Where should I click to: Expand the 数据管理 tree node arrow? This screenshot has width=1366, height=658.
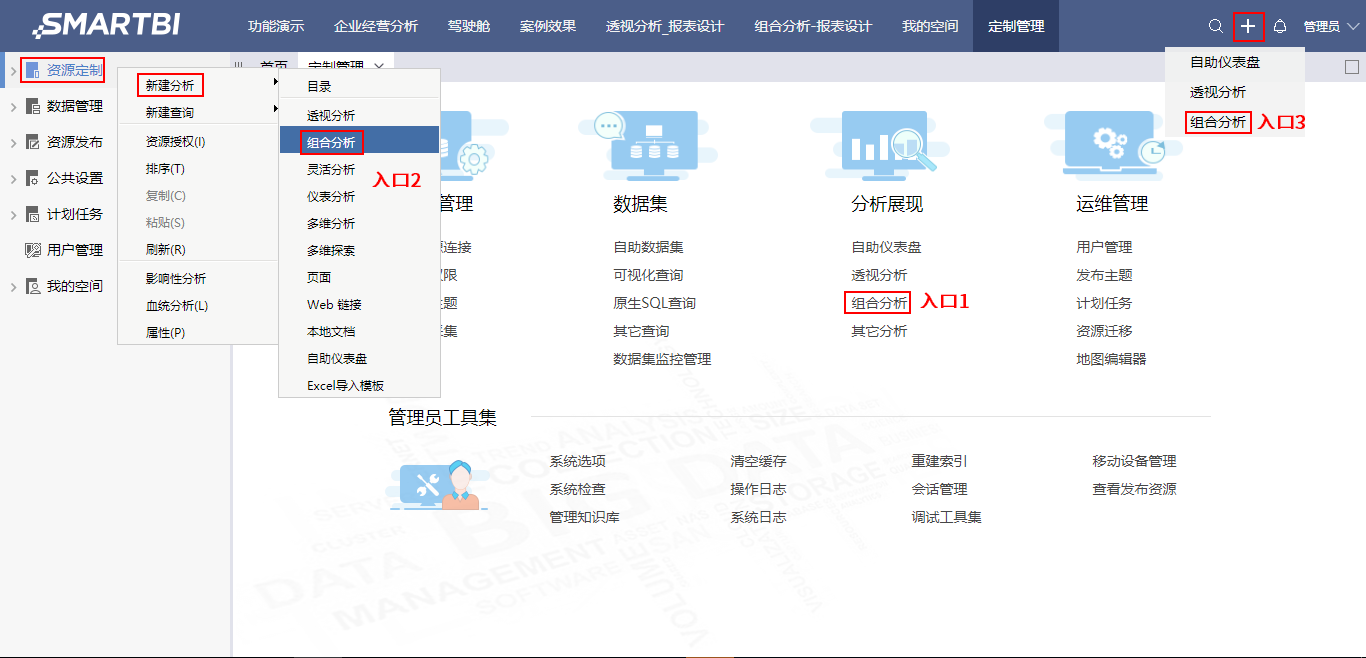coord(13,106)
